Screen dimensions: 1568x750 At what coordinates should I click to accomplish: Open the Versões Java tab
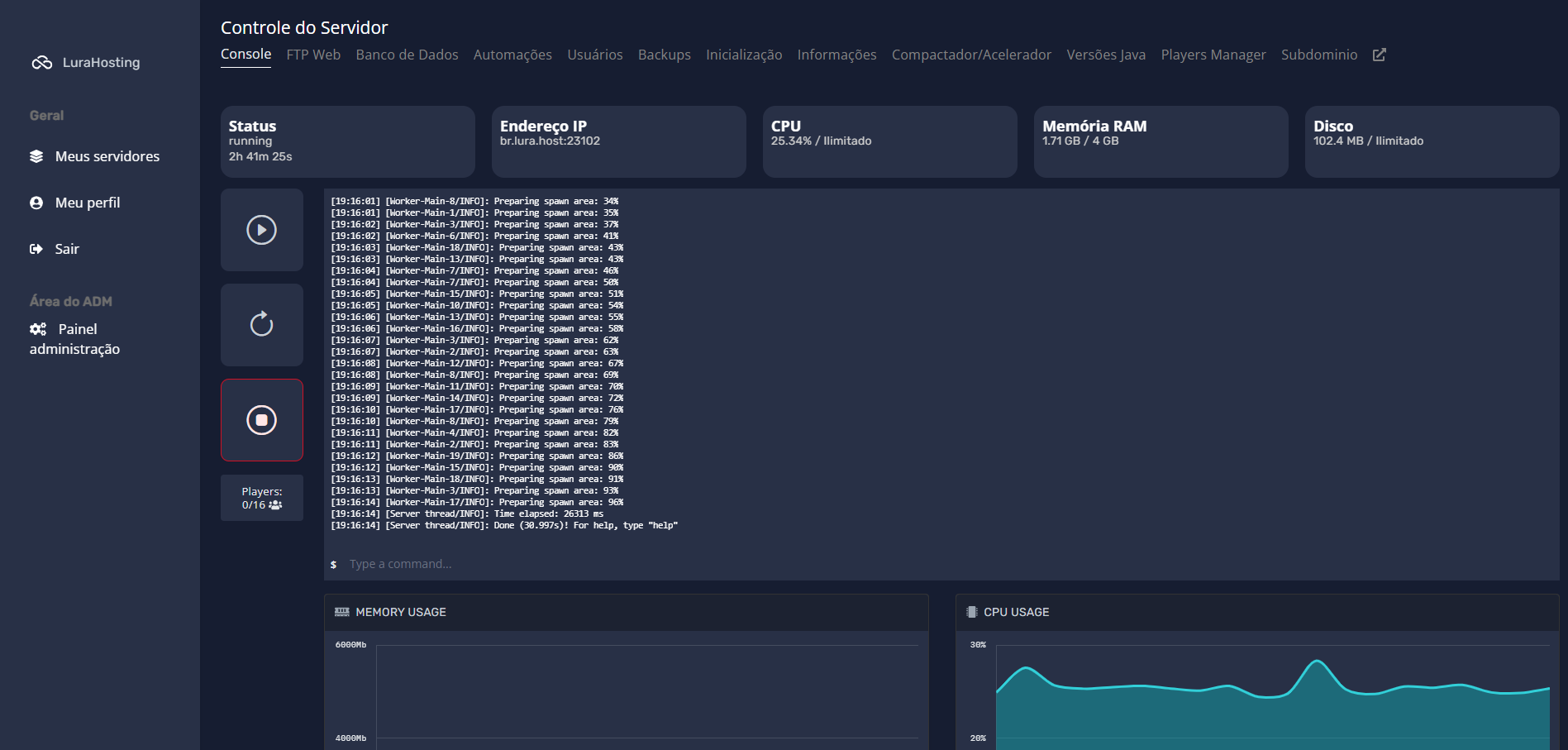pos(1105,55)
